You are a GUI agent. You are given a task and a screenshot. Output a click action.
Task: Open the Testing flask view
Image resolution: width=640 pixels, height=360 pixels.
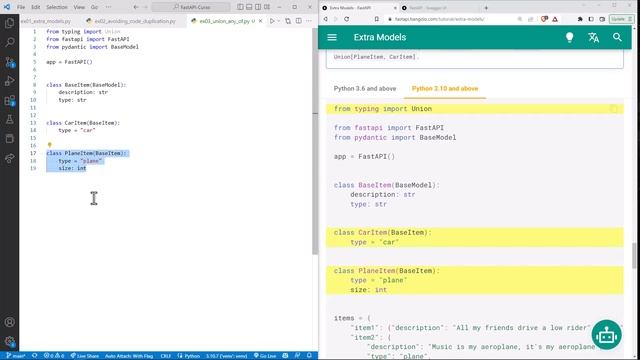9,120
